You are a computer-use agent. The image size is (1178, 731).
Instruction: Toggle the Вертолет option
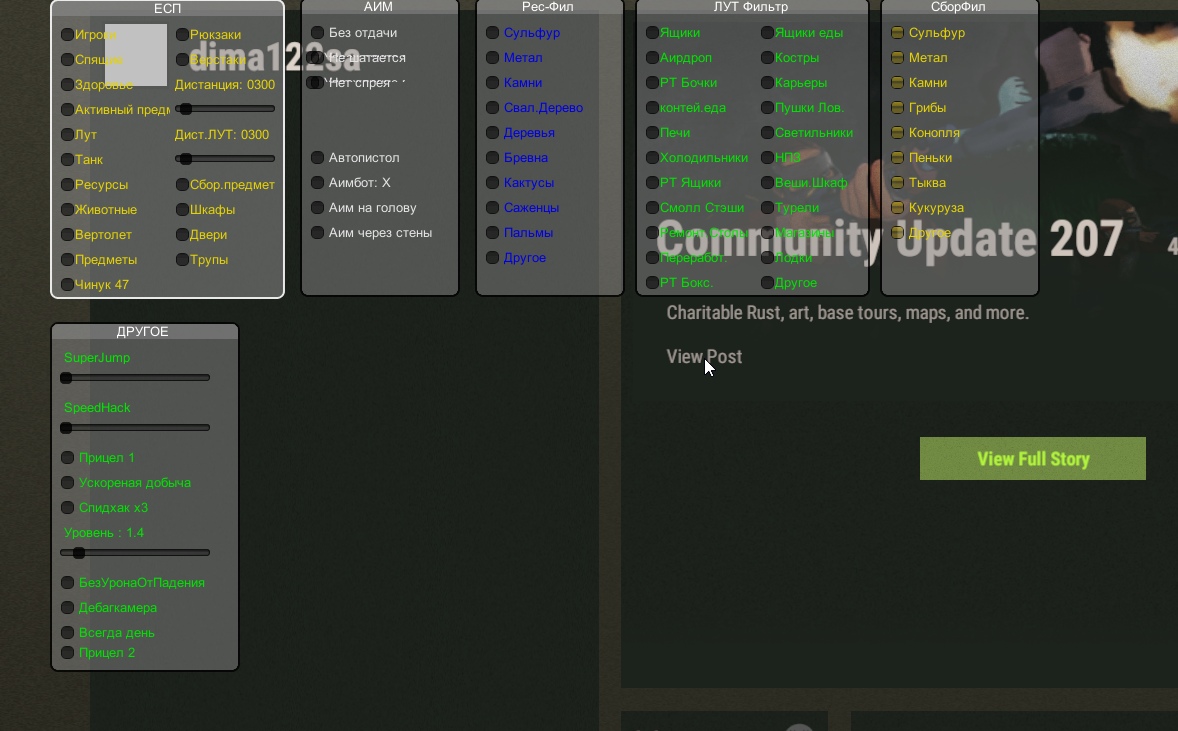(67, 235)
